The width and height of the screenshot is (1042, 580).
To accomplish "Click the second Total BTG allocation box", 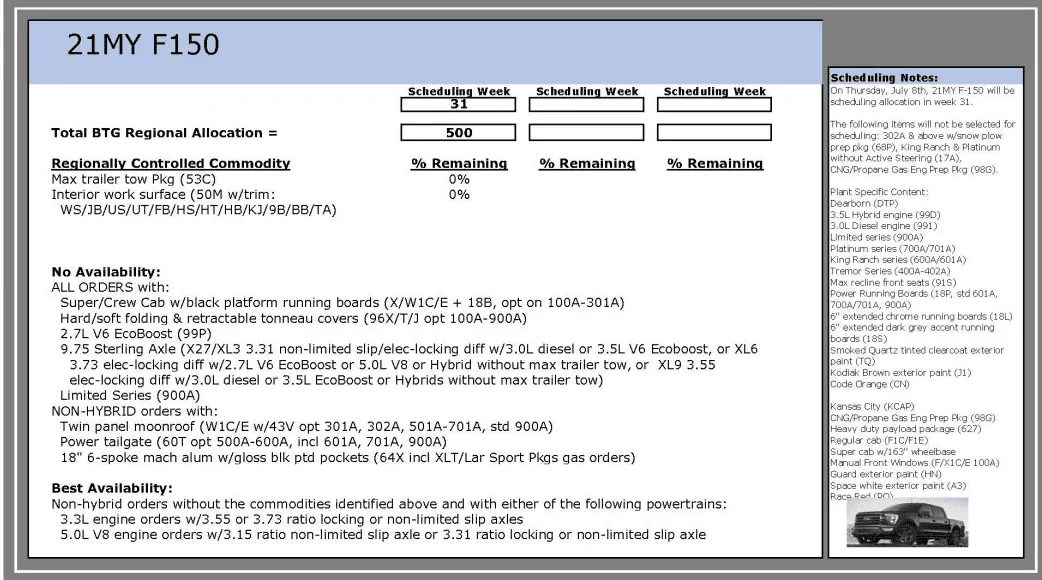I will click(x=586, y=132).
